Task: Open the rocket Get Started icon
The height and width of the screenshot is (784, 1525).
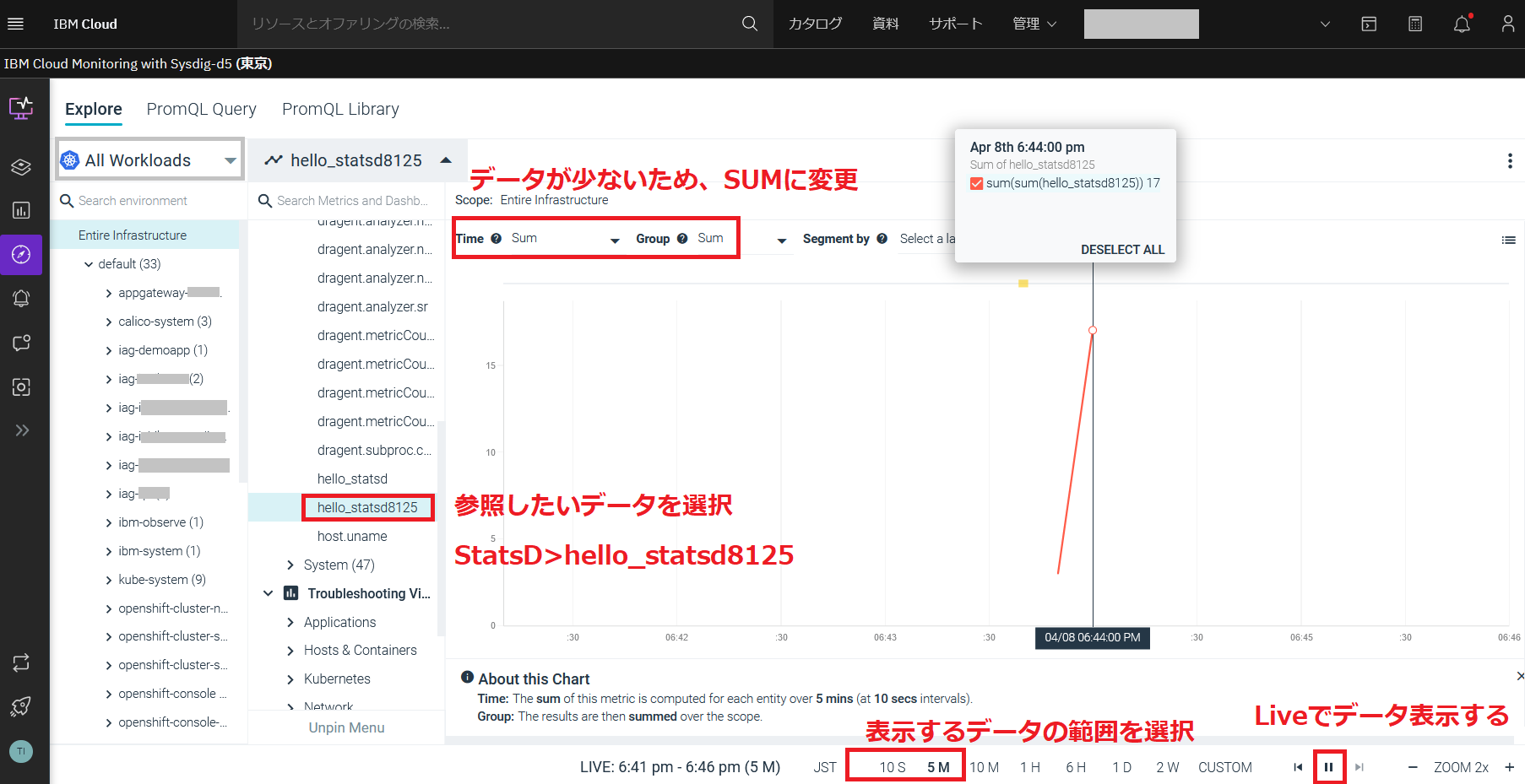Action: (21, 706)
